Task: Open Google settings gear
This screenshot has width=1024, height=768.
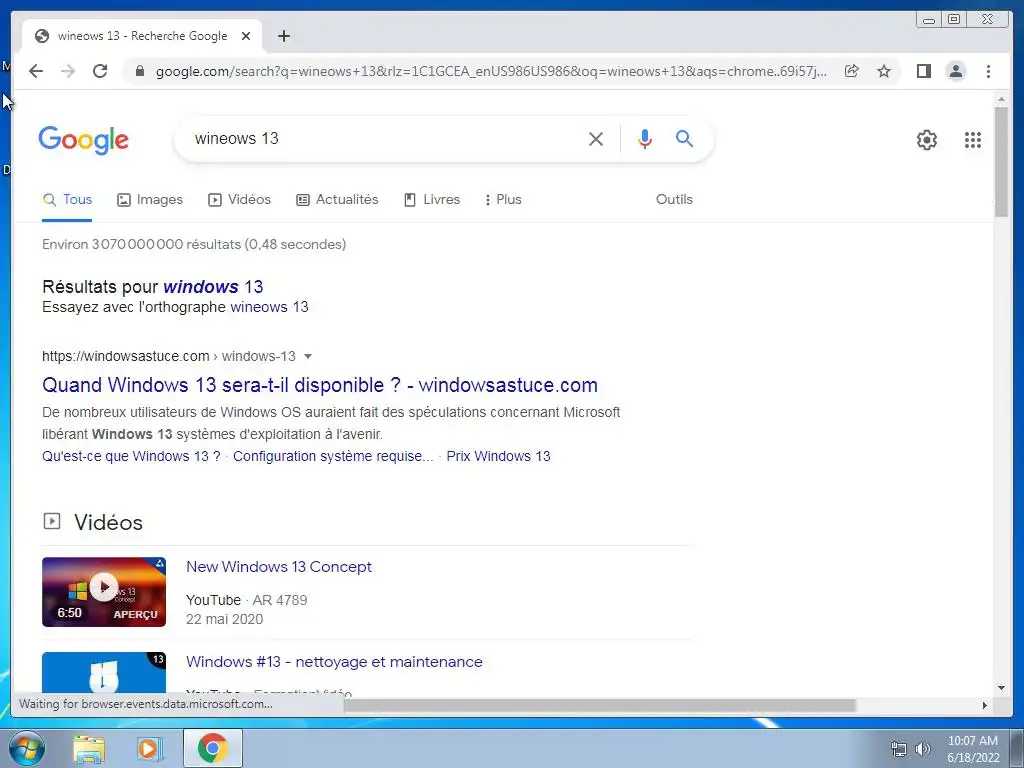Action: point(927,140)
